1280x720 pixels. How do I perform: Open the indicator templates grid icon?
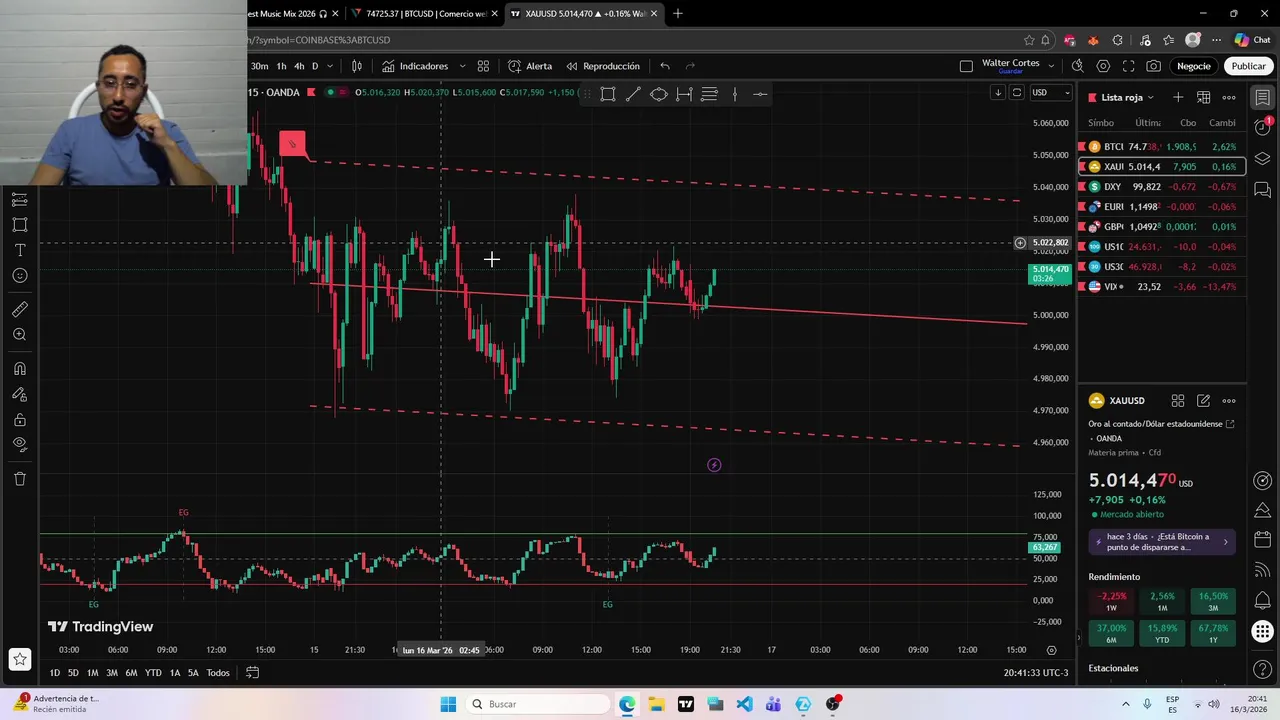483,66
